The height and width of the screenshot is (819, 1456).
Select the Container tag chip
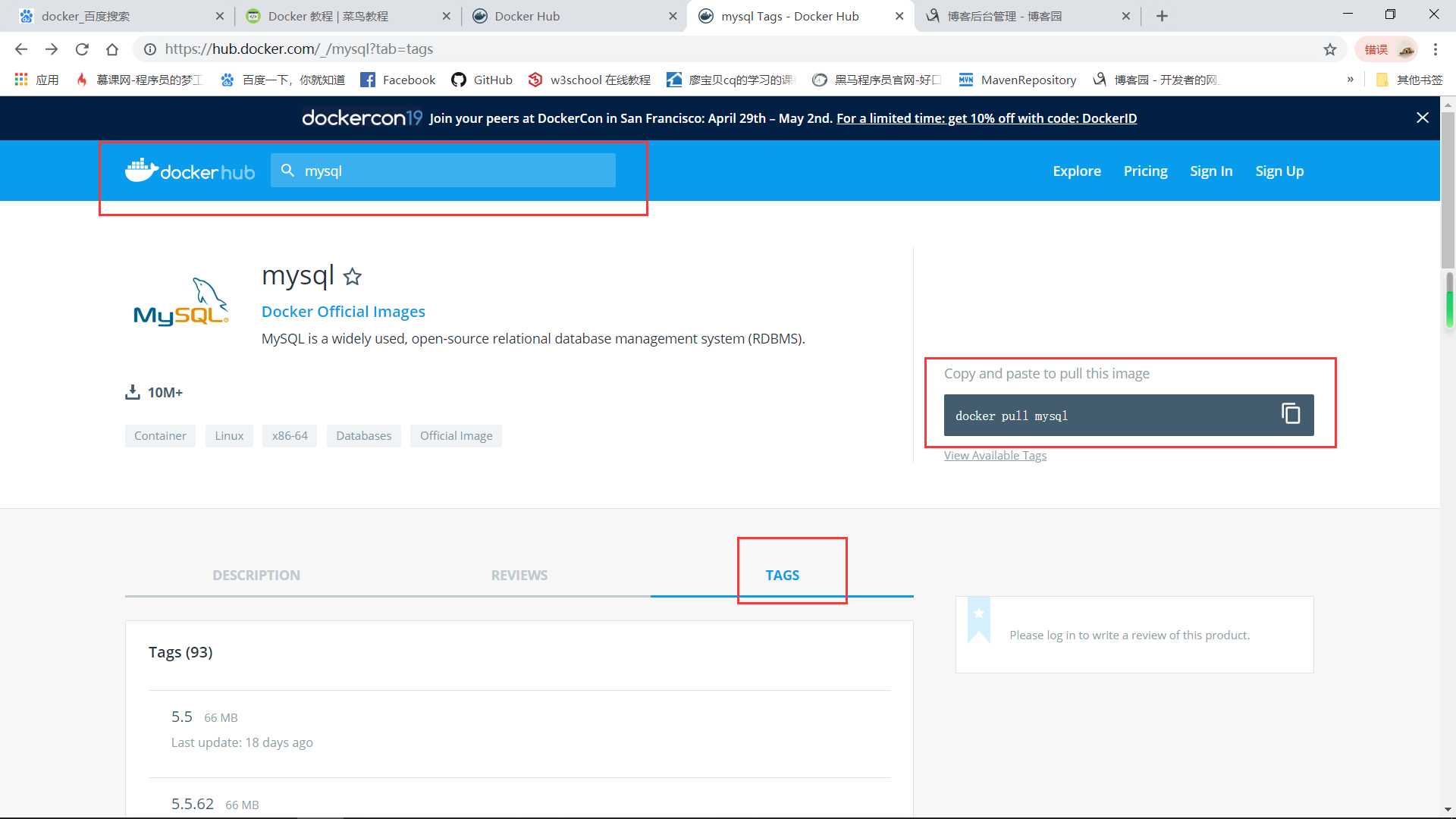160,436
